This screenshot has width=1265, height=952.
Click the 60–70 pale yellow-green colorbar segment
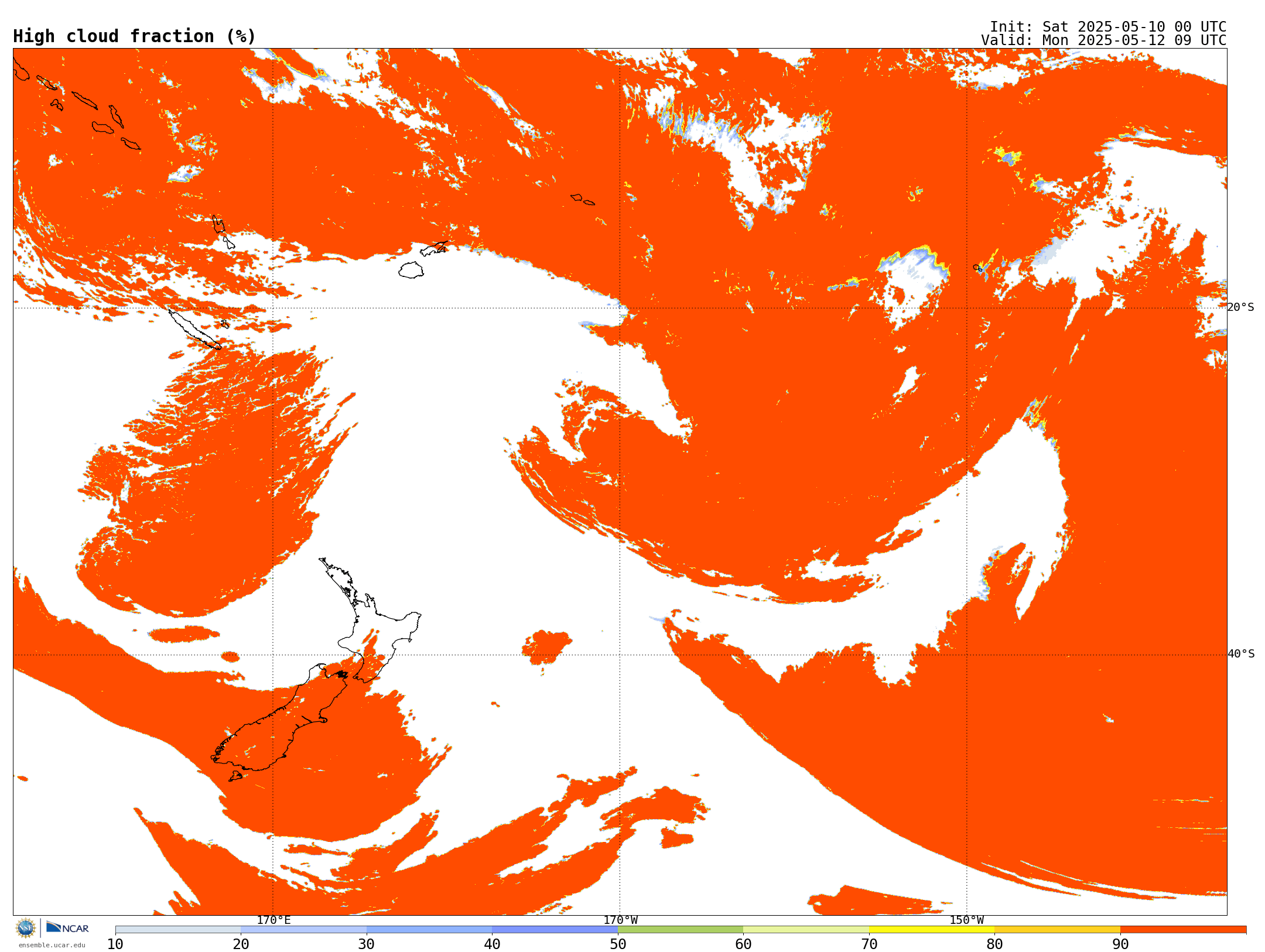tap(806, 930)
